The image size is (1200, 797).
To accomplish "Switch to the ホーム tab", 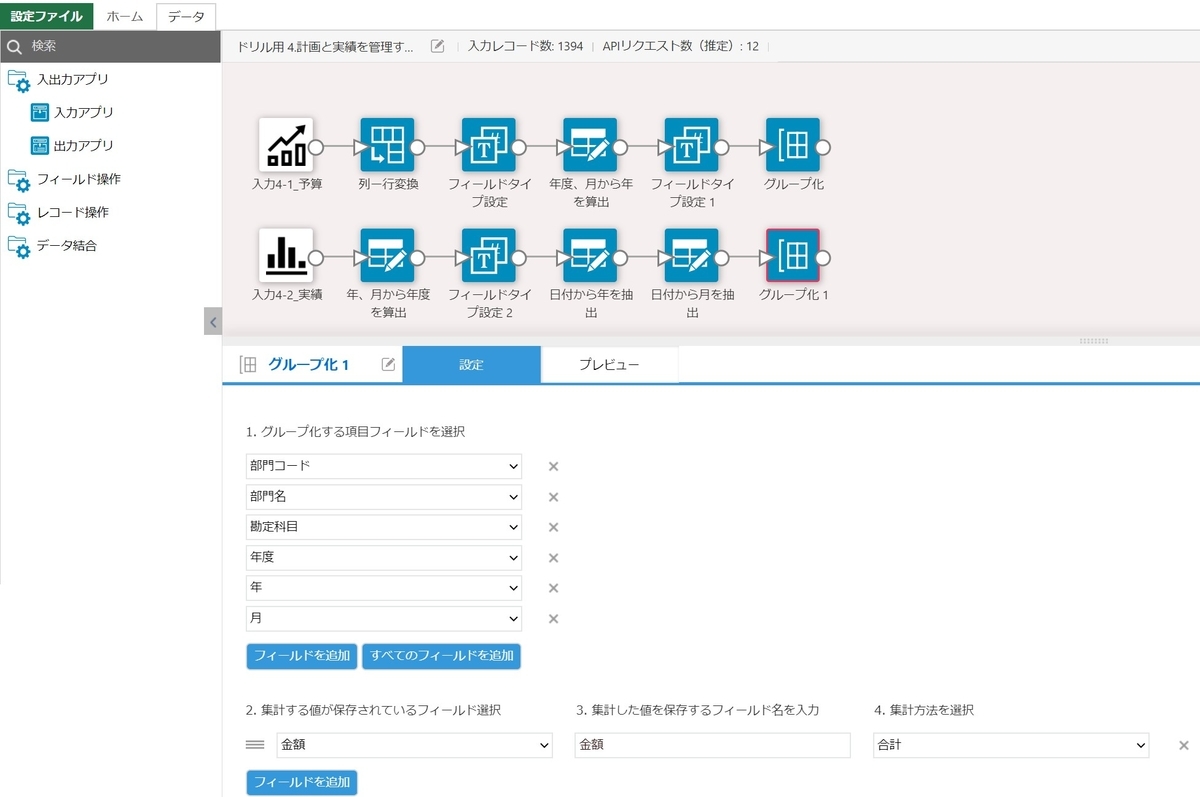I will coord(125,16).
